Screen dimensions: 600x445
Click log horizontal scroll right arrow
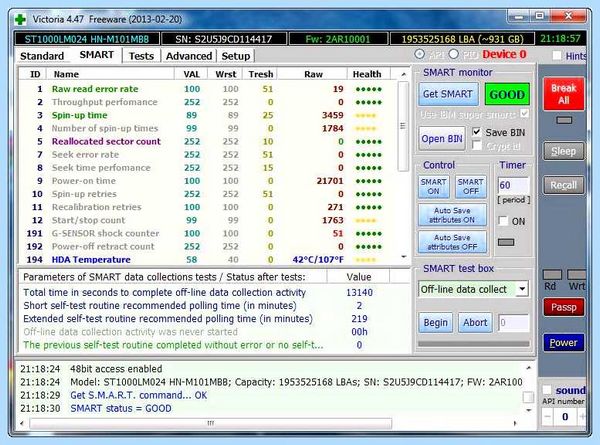click(515, 423)
